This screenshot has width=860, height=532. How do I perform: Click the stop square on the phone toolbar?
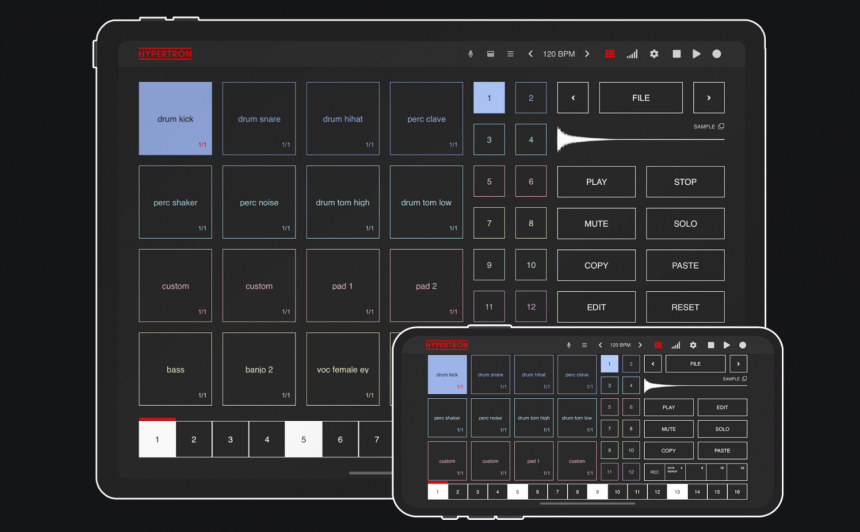pos(711,345)
